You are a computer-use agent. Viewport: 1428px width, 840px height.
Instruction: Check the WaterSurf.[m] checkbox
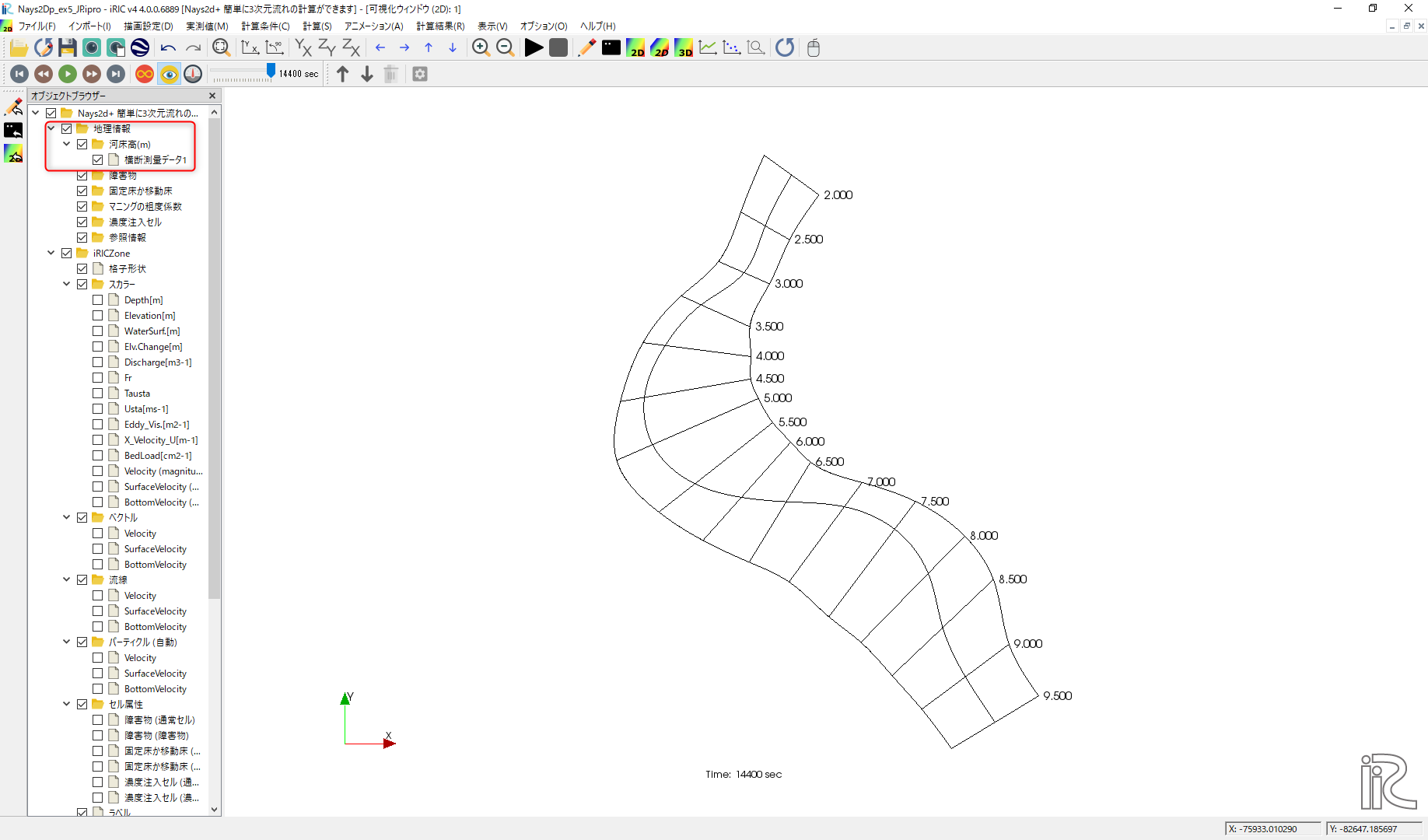click(98, 331)
